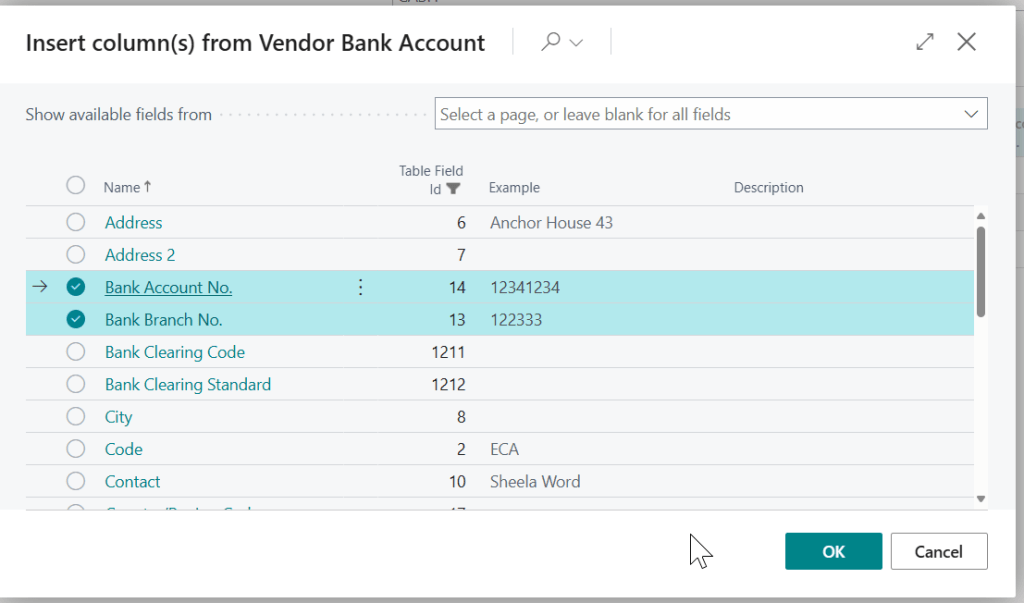1024x603 pixels.
Task: Click the search magnifier icon in header
Action: point(550,43)
